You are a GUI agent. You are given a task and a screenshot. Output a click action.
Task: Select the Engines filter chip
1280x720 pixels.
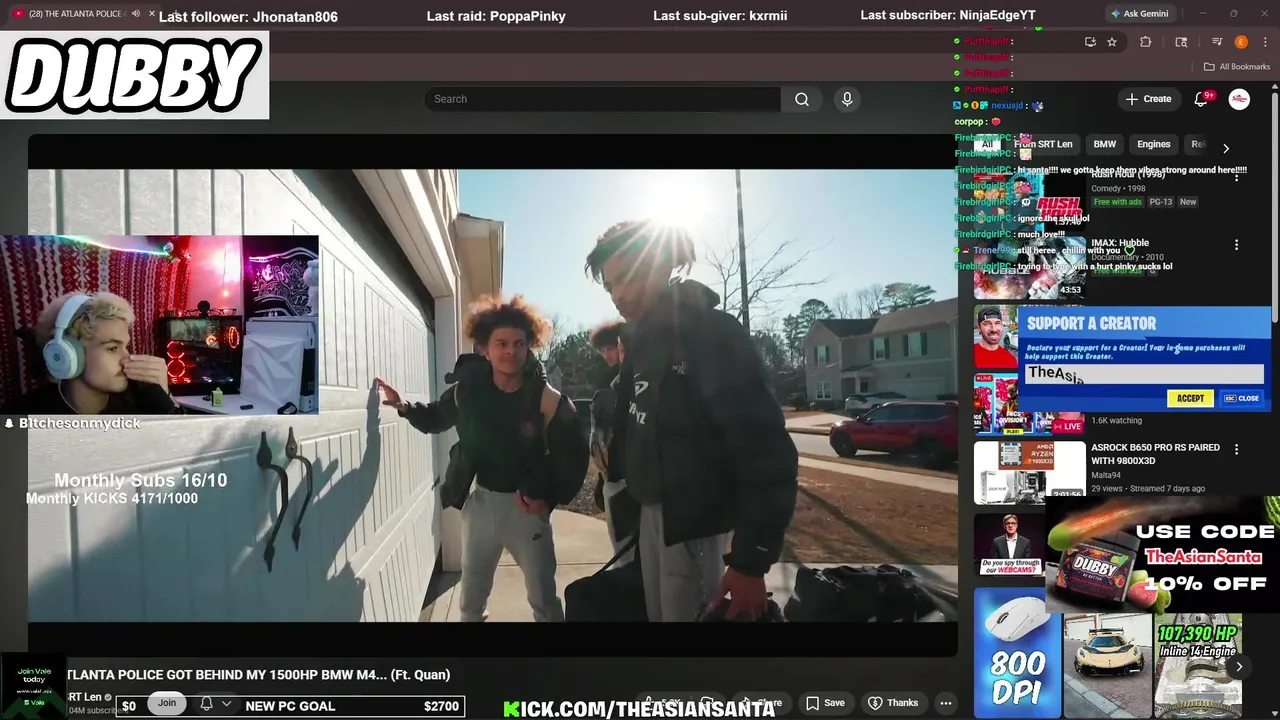coord(1153,144)
